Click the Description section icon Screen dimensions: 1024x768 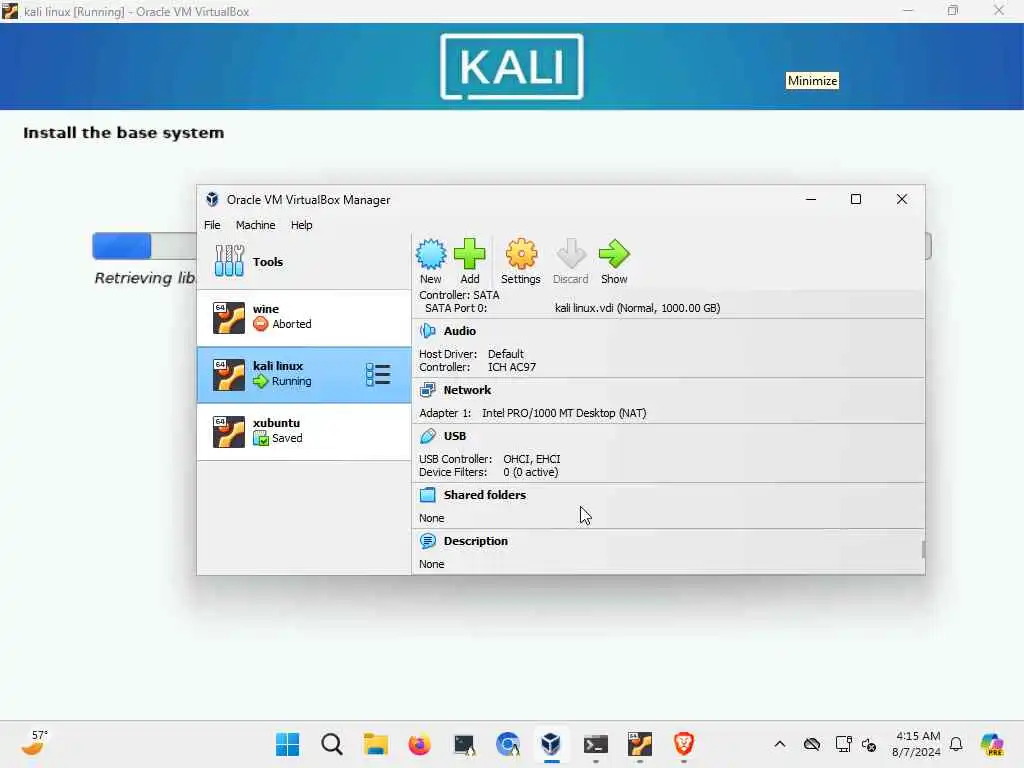click(x=428, y=541)
